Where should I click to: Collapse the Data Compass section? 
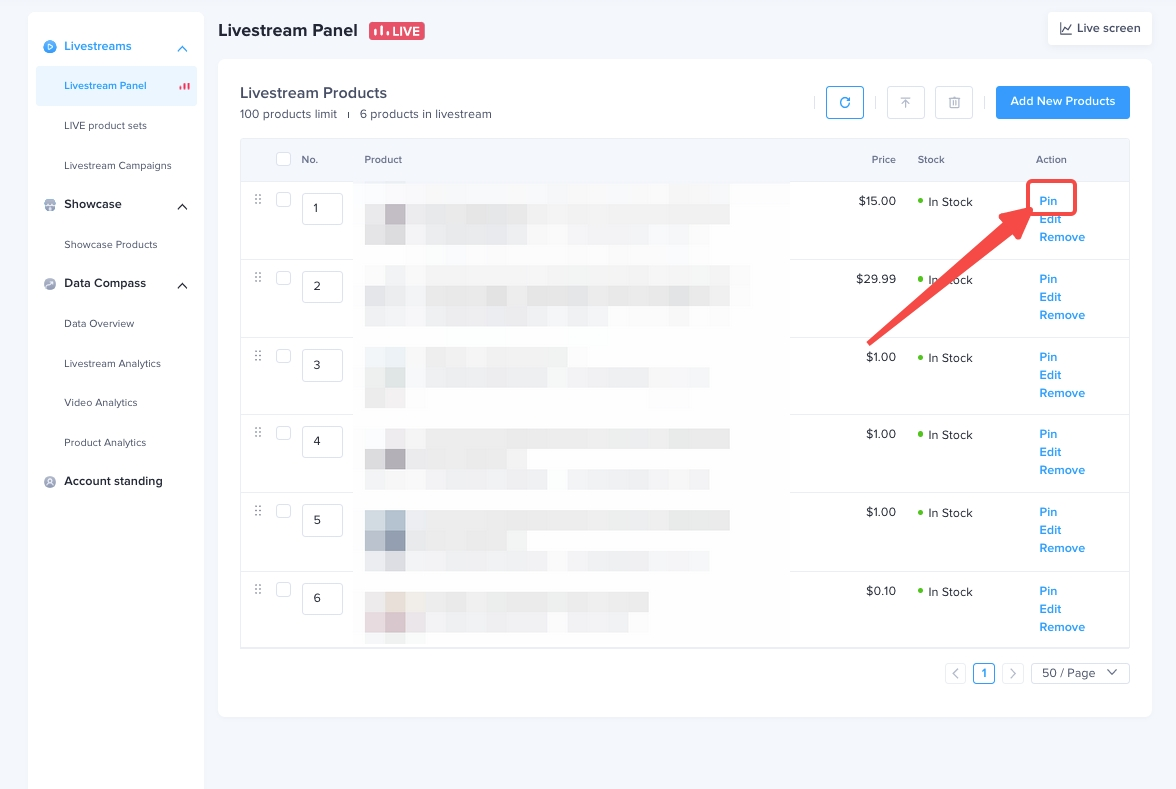pyautogui.click(x=182, y=285)
